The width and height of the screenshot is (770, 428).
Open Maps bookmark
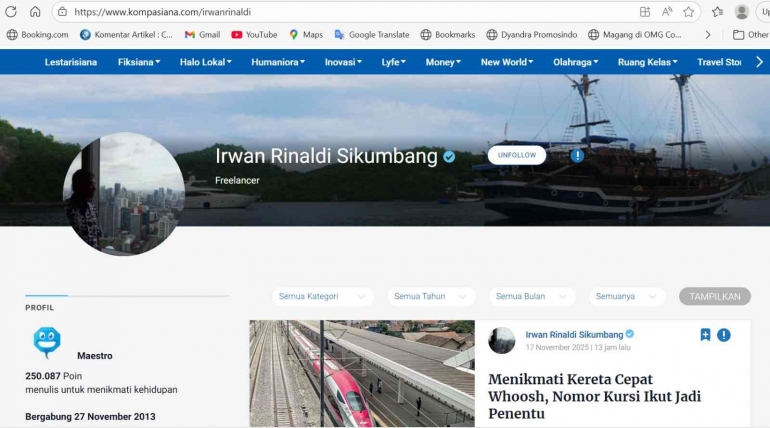(x=306, y=34)
